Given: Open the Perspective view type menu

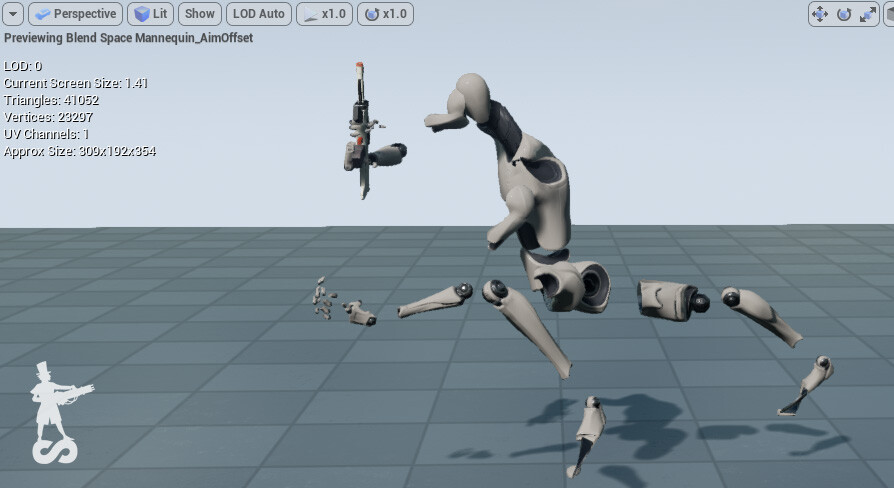Looking at the screenshot, I should click(75, 14).
